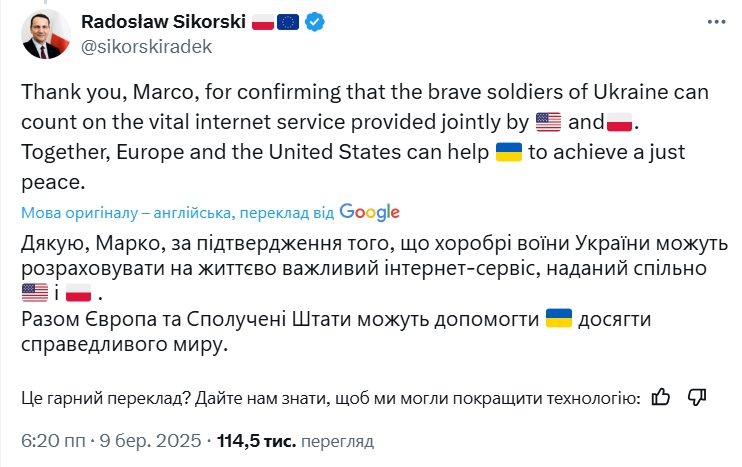Open Radosław Sikorski's profile picture
Screen dimensions: 742x467
coord(45,34)
